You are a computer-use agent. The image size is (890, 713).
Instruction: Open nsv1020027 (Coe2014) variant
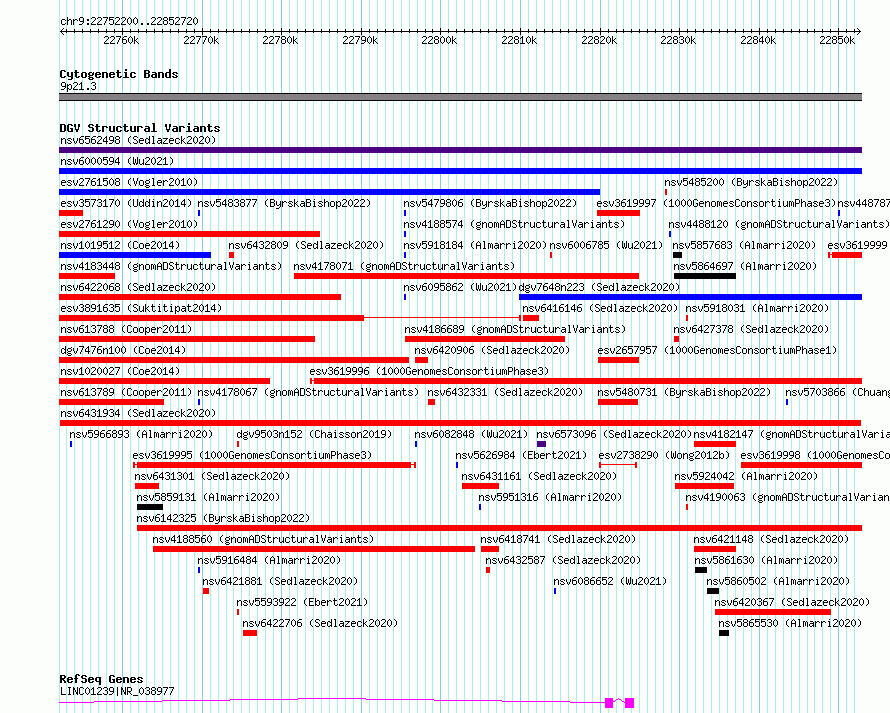[120, 371]
